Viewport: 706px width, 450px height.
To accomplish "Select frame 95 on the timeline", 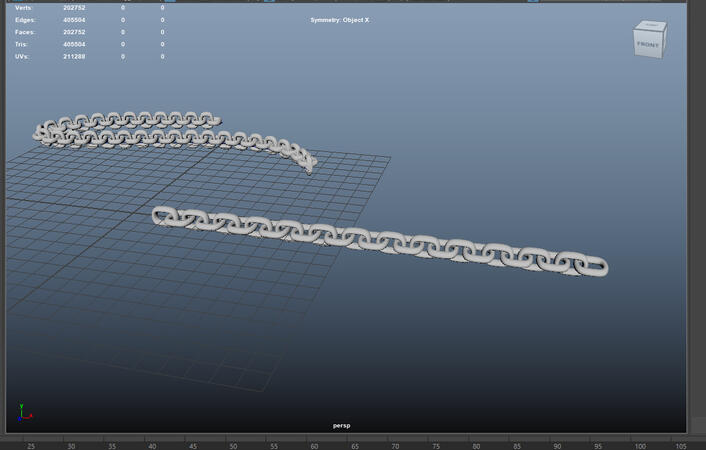I will tap(598, 446).
